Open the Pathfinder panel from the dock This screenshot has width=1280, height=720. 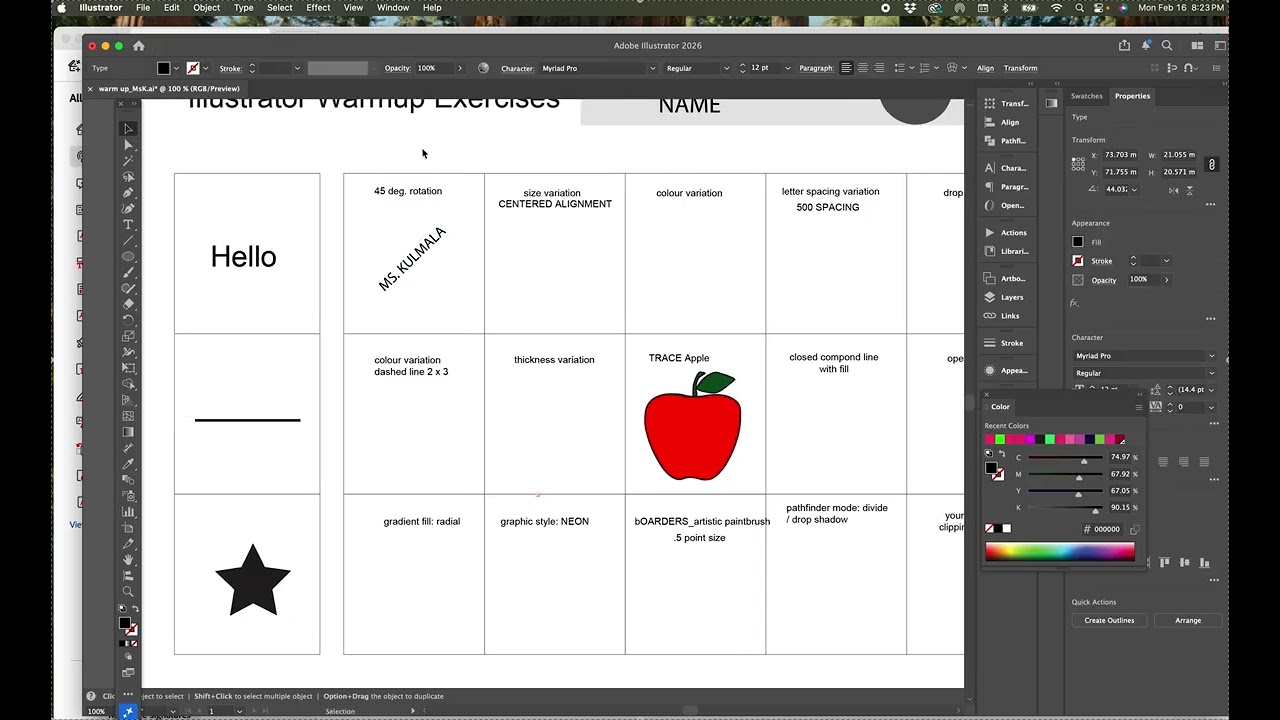coord(1006,141)
